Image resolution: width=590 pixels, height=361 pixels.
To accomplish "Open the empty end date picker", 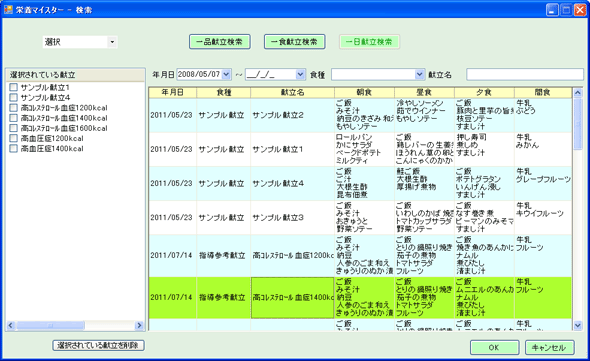I will coord(300,75).
